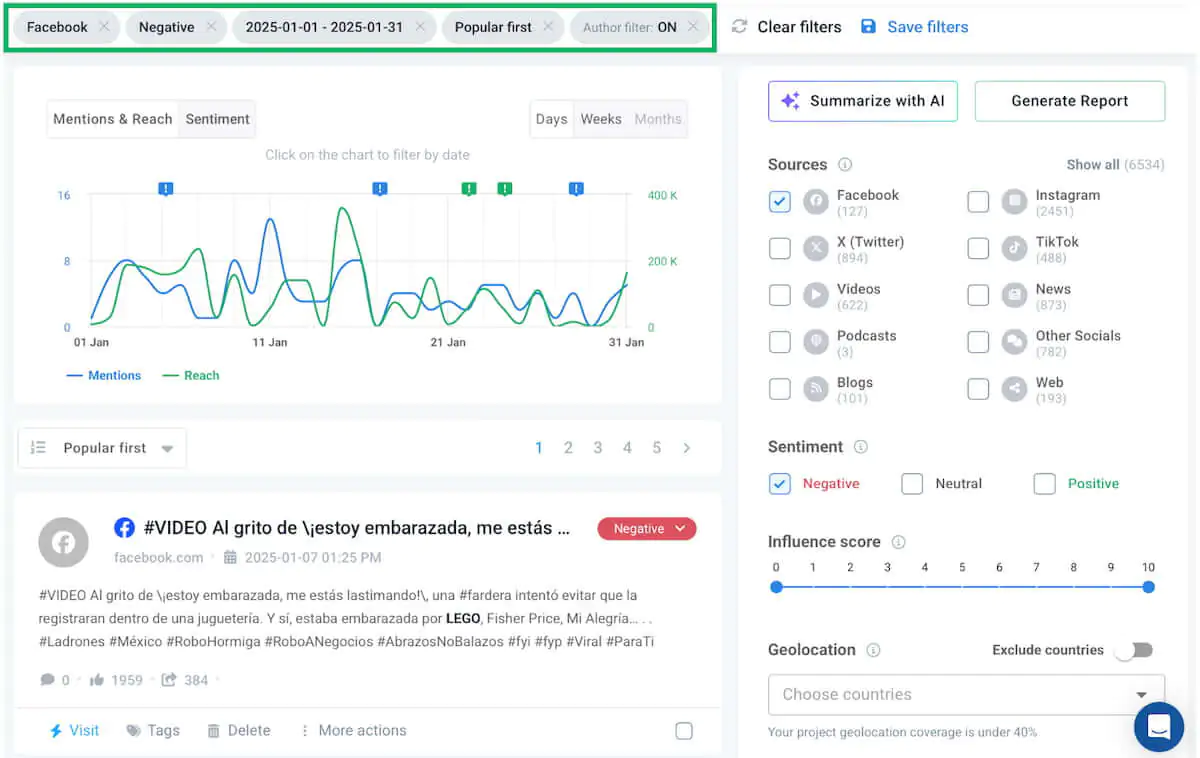Open the chat support bubble icon
The image size is (1200, 758).
1159,727
